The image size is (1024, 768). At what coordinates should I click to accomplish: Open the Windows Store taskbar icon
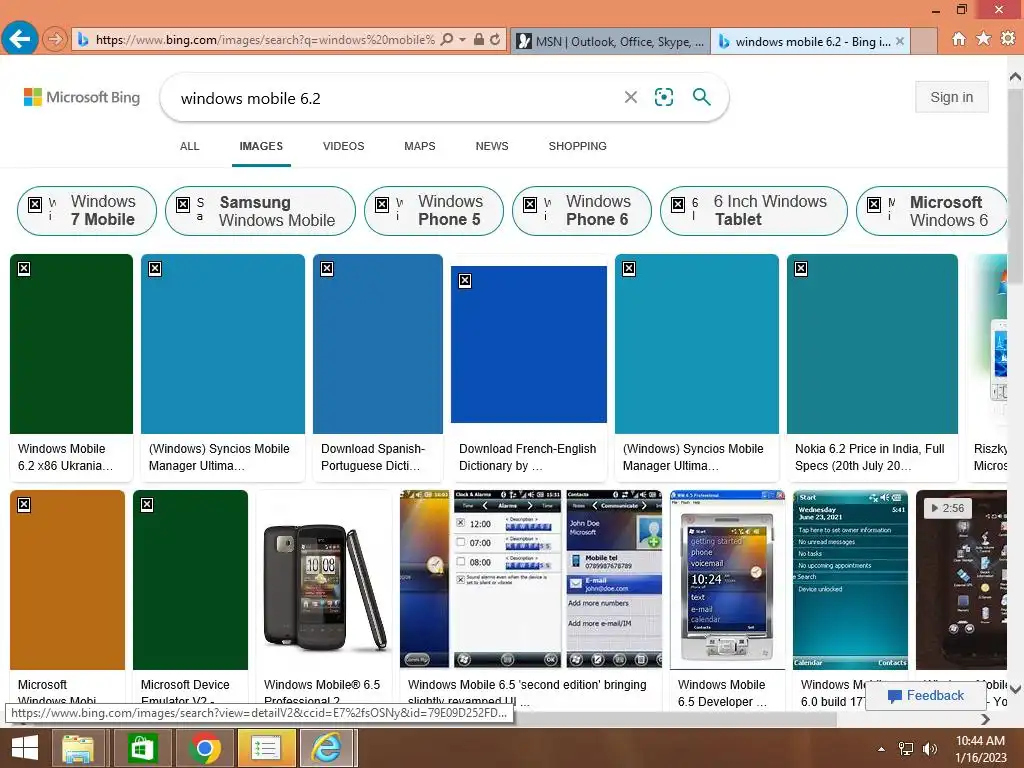point(142,748)
